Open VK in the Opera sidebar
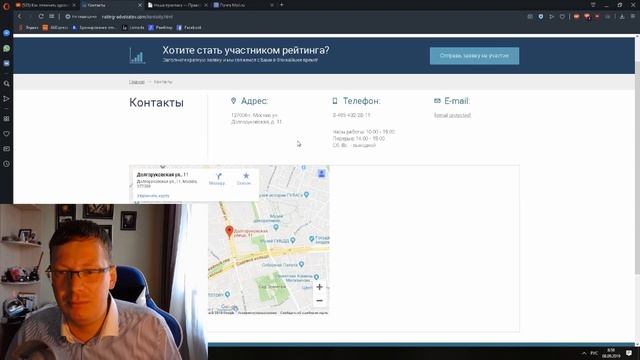Image resolution: width=640 pixels, height=360 pixels. click(x=6, y=63)
